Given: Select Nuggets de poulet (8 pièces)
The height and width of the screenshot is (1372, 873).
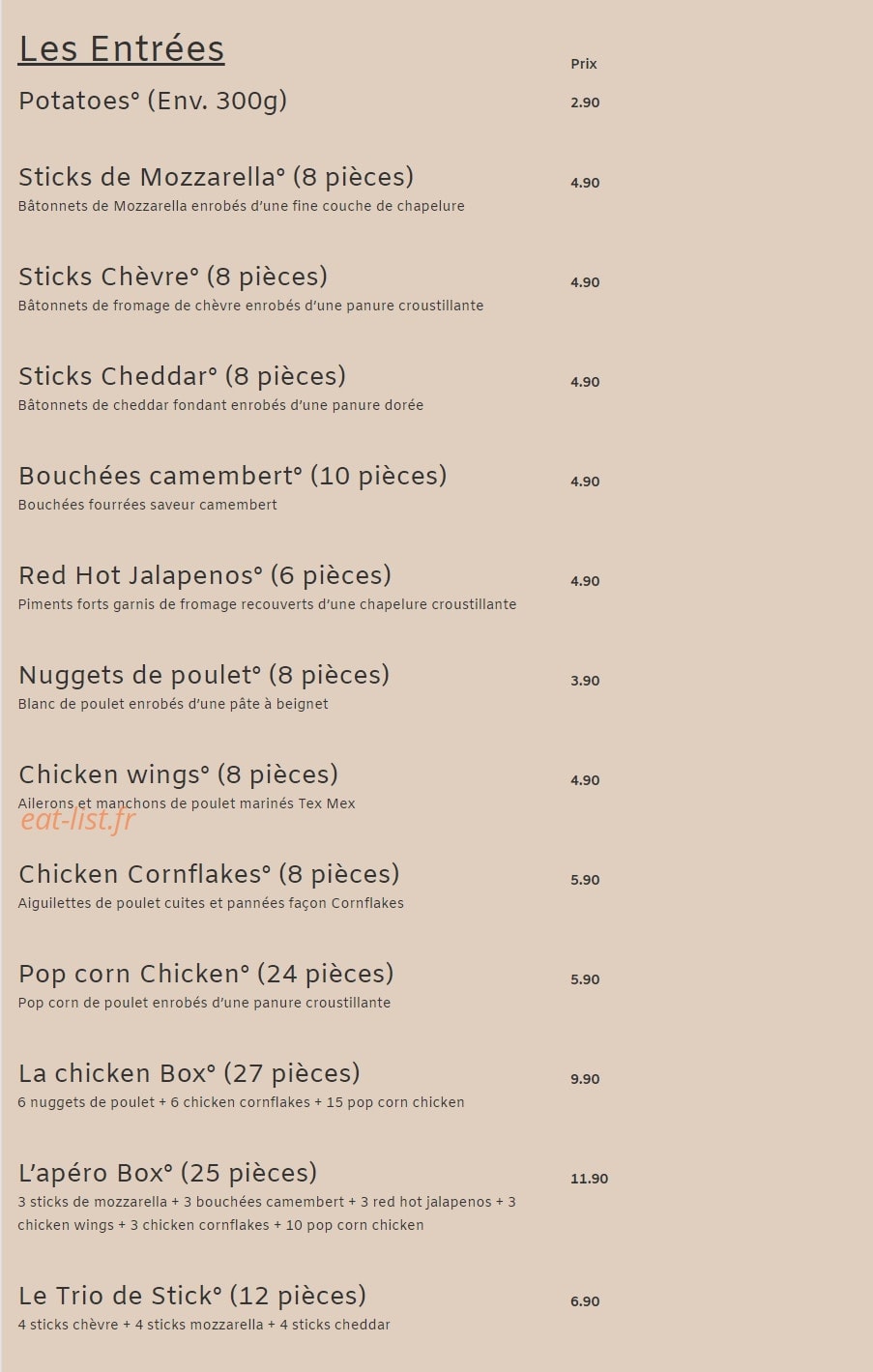Looking at the screenshot, I should pos(204,675).
